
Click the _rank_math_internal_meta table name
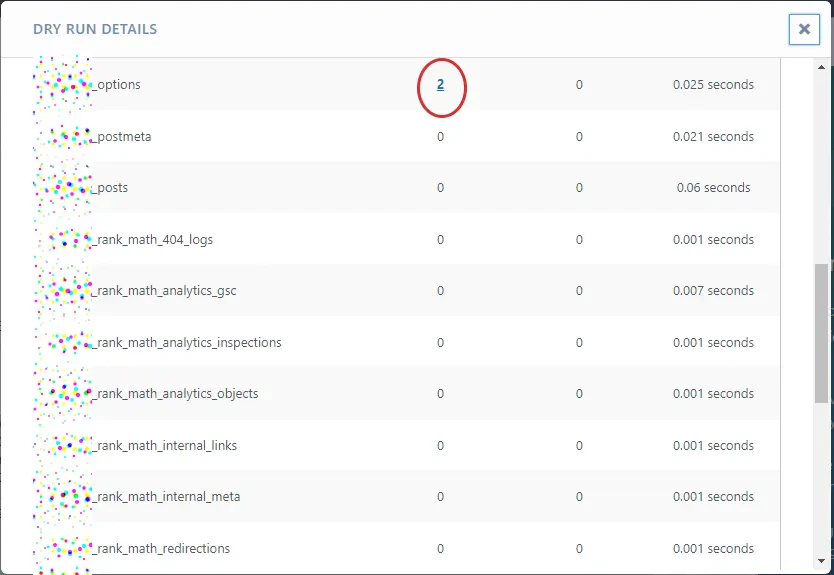click(166, 497)
